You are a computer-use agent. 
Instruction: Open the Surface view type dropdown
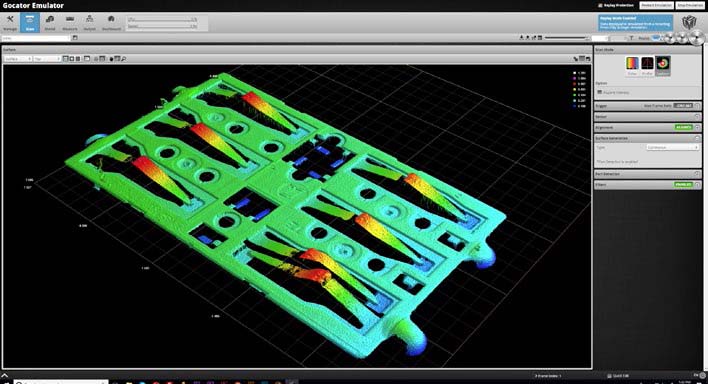click(x=18, y=59)
